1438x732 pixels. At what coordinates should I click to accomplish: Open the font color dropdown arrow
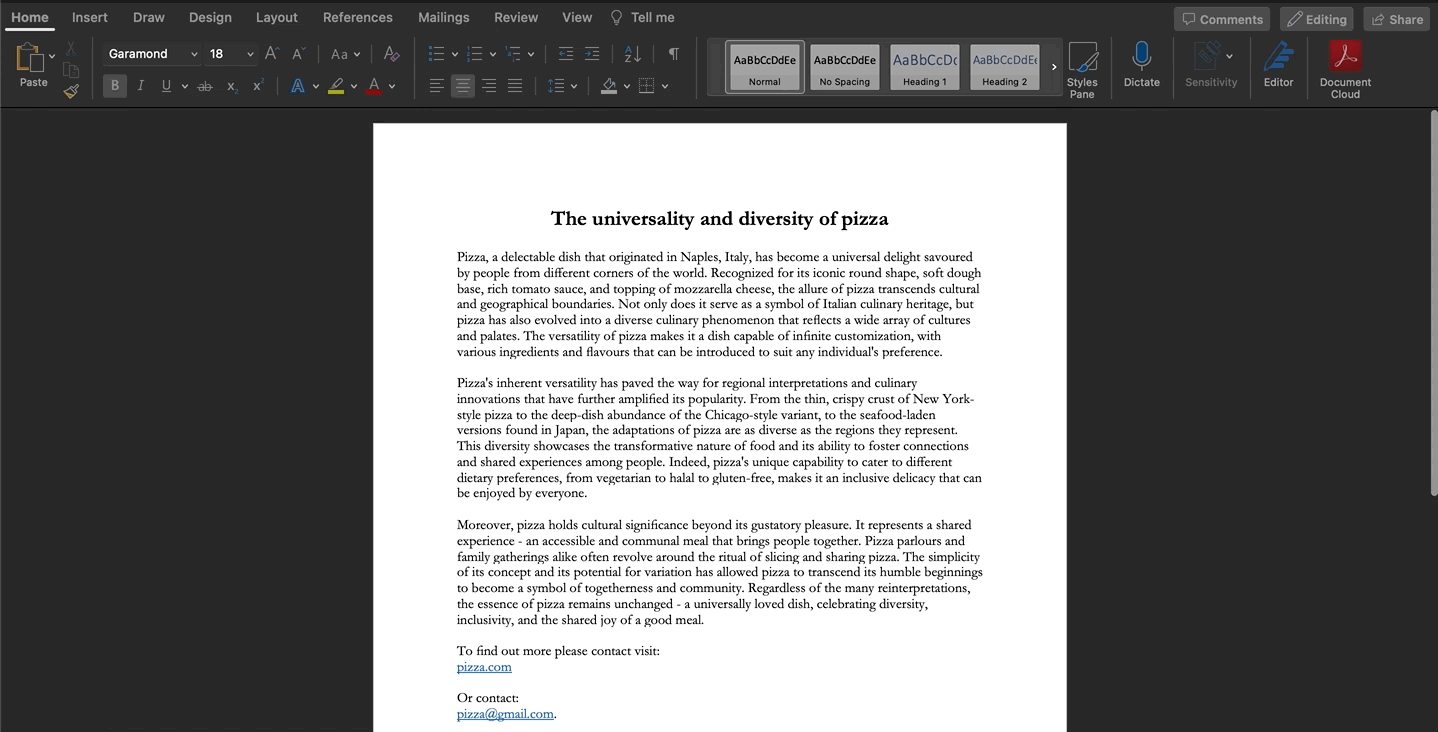(392, 86)
